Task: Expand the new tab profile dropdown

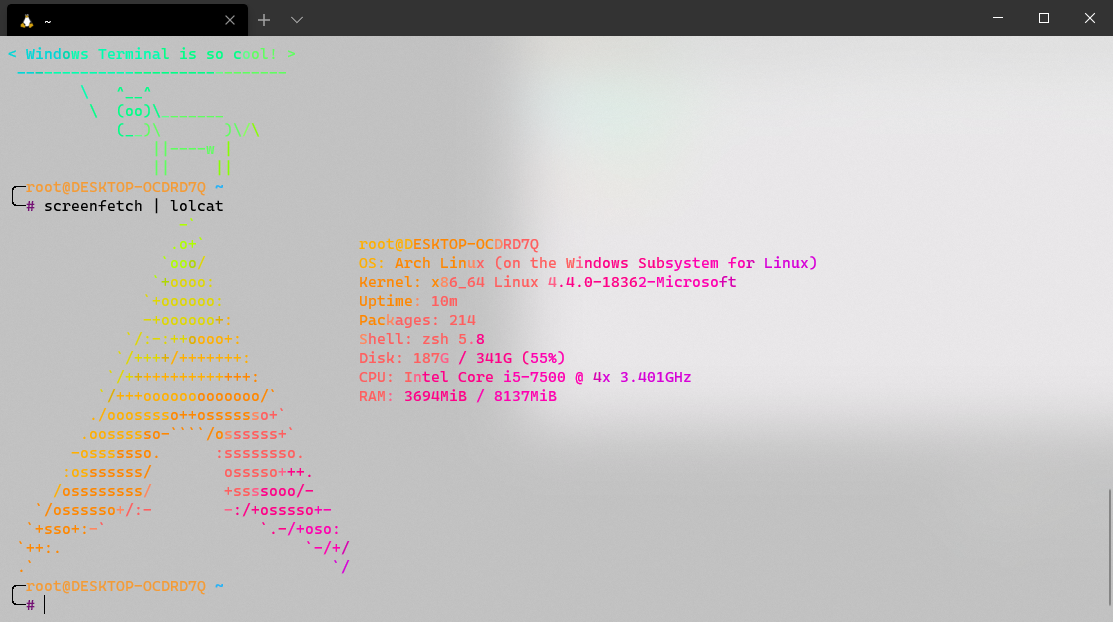Action: (x=297, y=20)
